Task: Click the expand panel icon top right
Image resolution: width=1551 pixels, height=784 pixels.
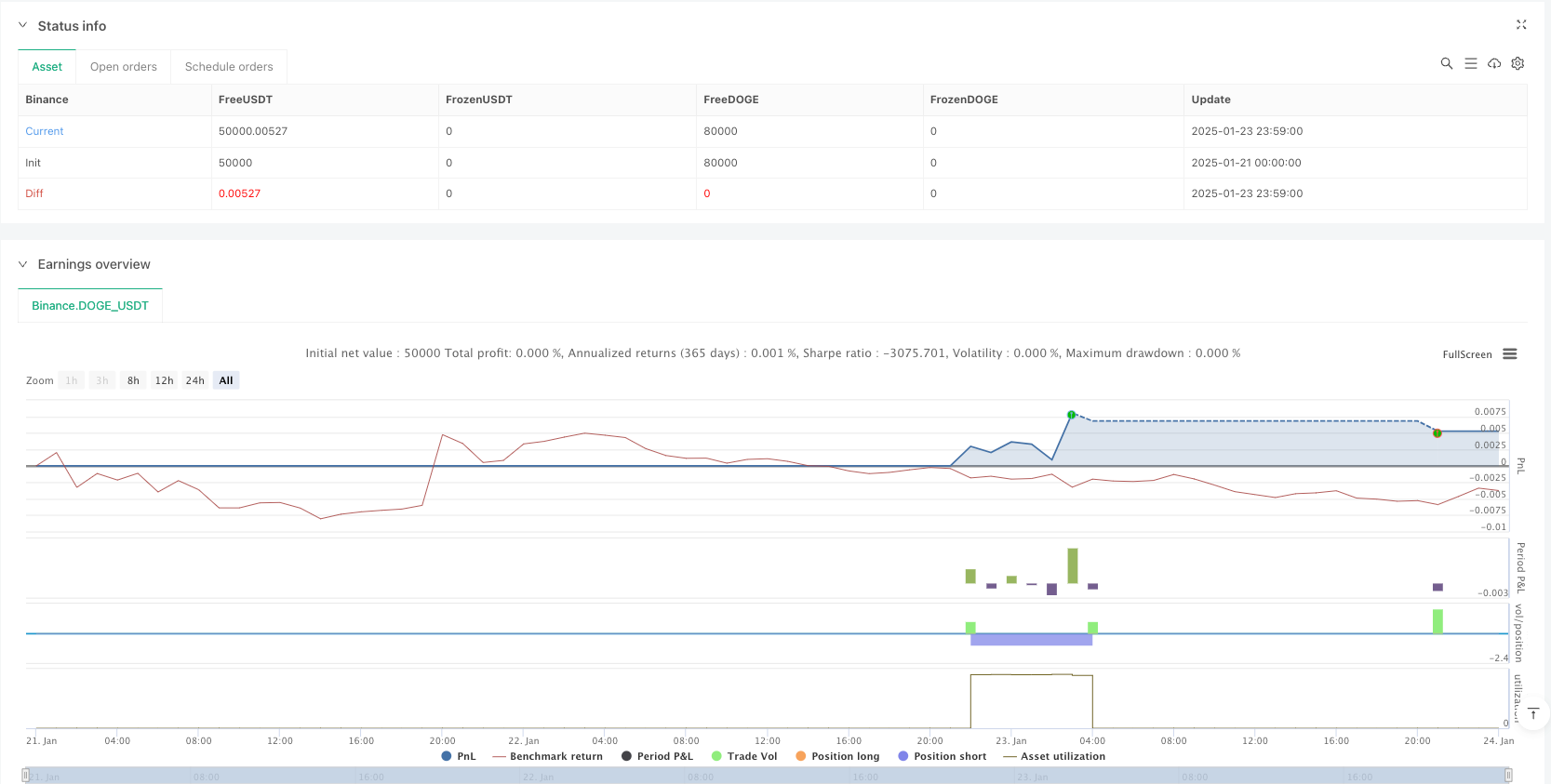Action: coord(1521,25)
